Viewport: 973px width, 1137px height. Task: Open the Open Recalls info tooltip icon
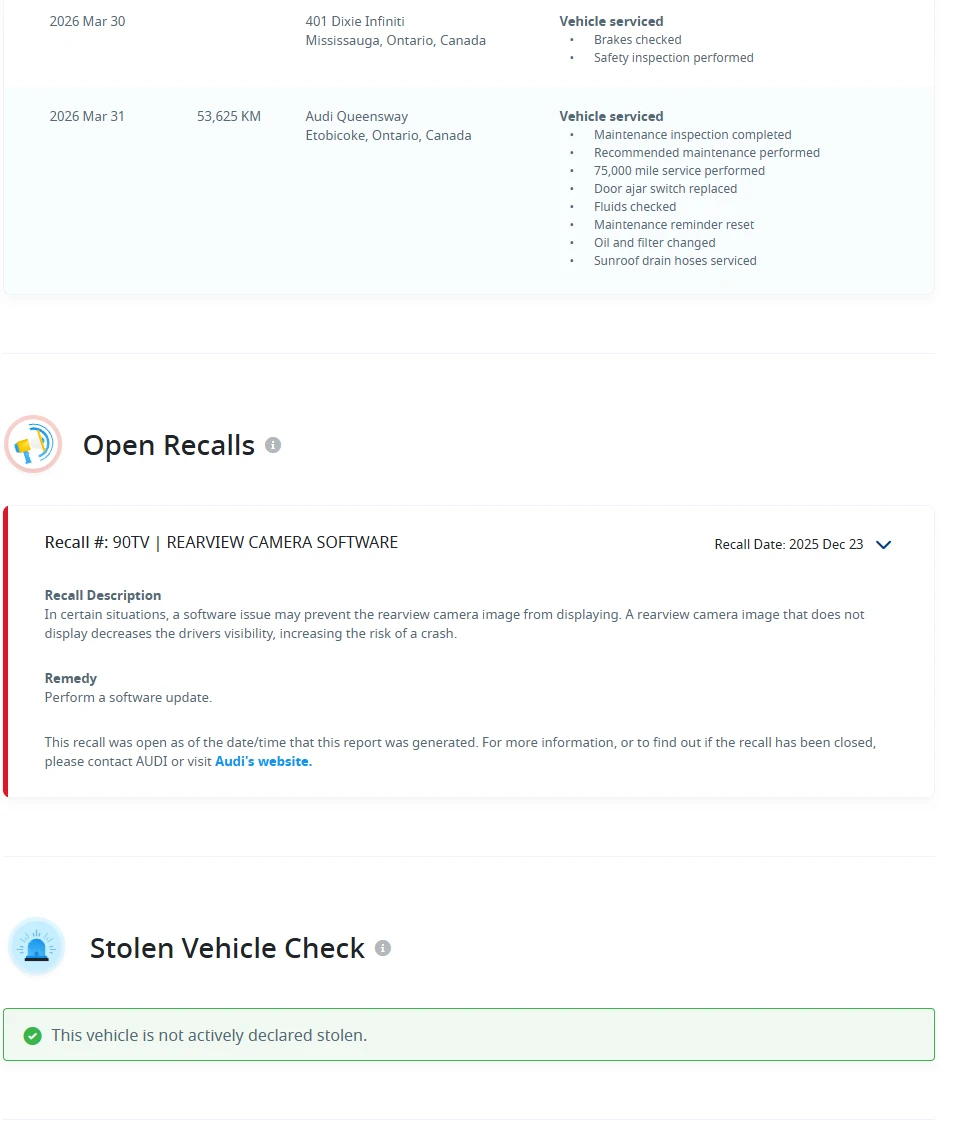click(x=273, y=445)
